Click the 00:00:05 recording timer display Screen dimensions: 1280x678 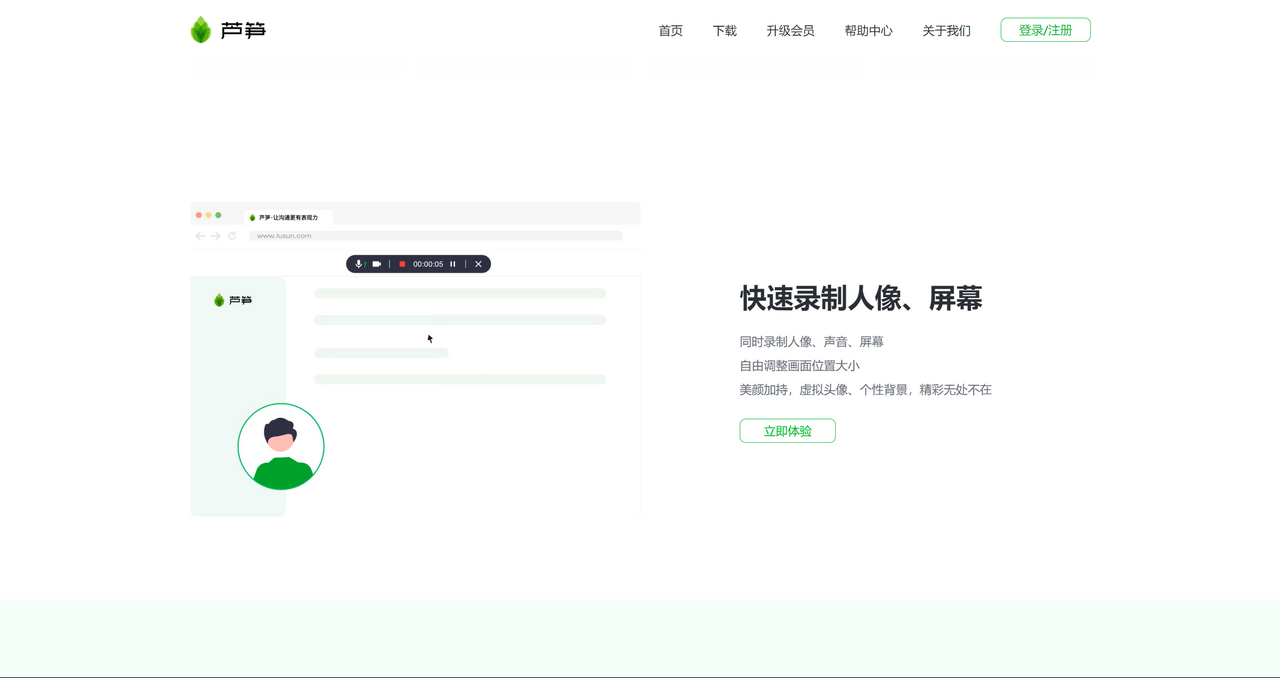(x=428, y=264)
